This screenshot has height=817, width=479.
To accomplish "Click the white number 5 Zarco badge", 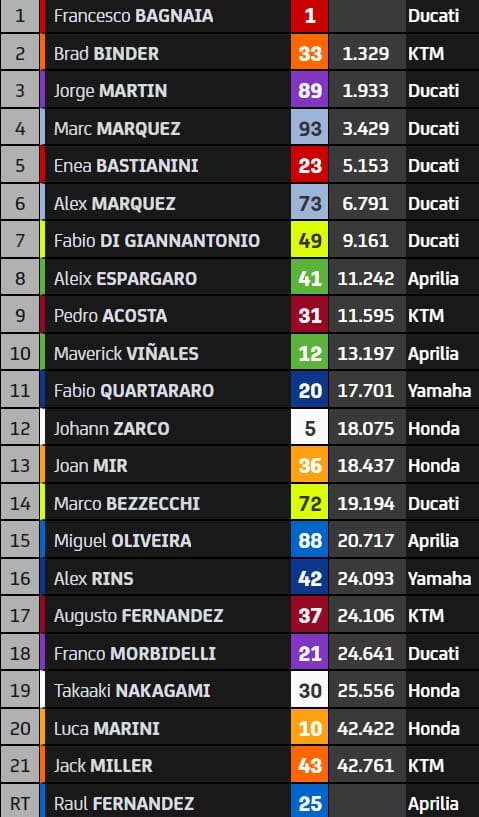I will click(310, 428).
